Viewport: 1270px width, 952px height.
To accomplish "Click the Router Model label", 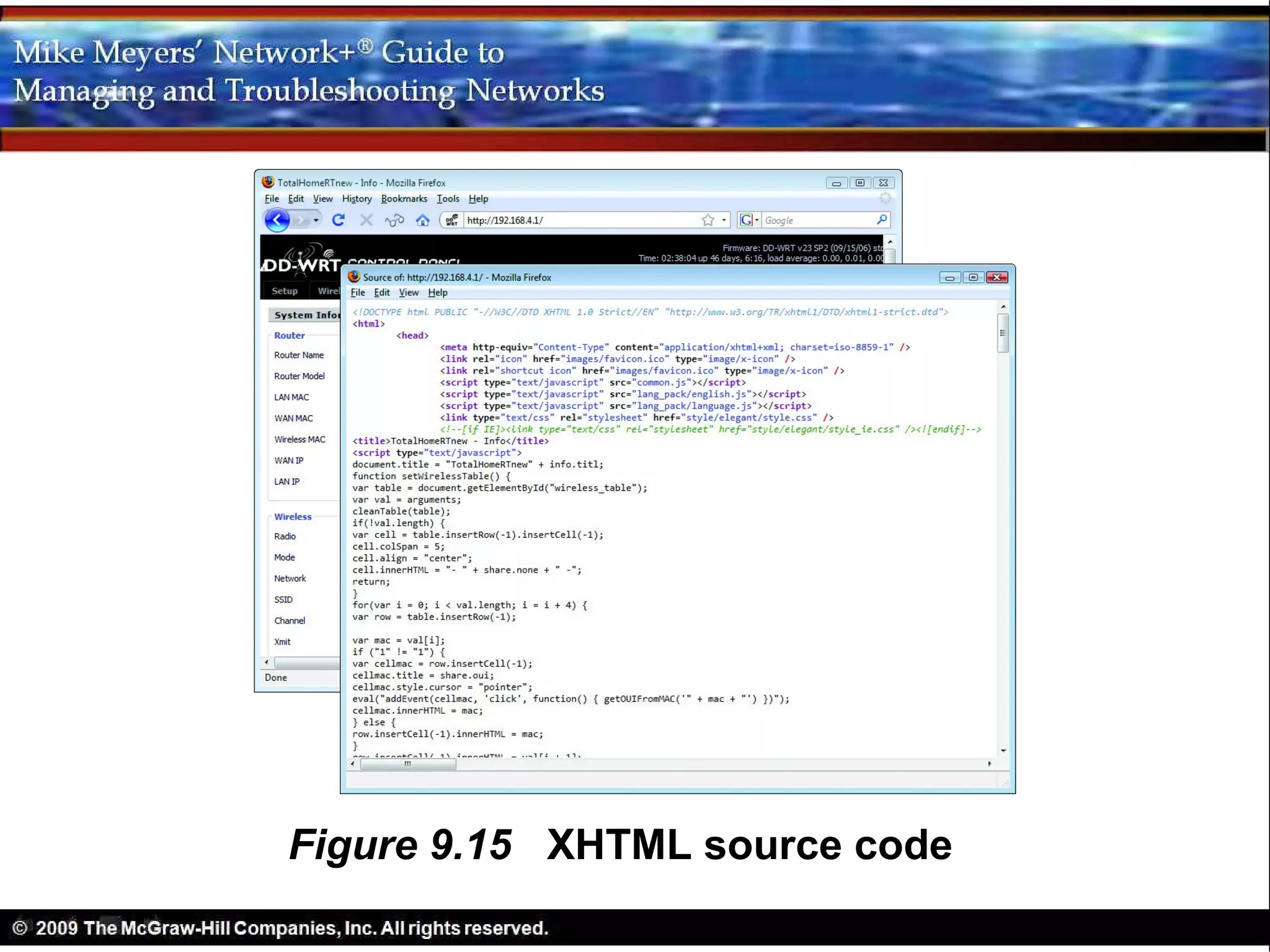I will [x=300, y=376].
